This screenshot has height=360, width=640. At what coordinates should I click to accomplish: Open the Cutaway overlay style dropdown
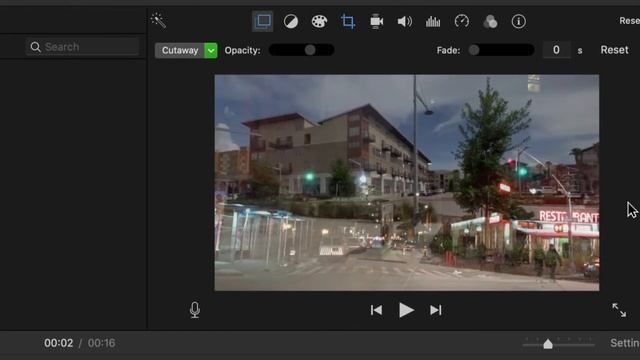pyautogui.click(x=186, y=50)
